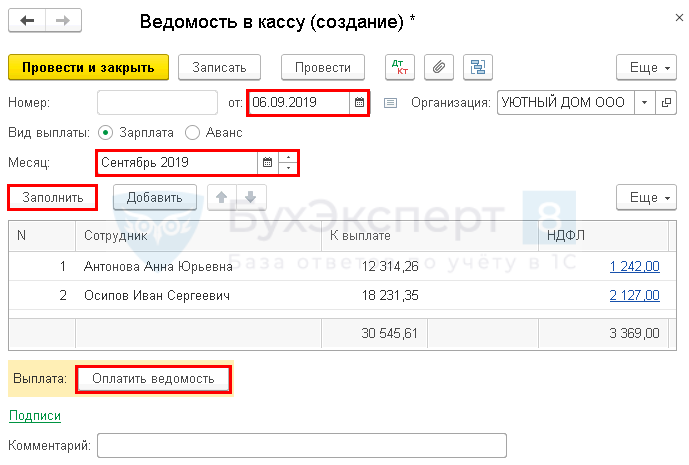
Task: Click the total 30 545,61
Action: pyautogui.click(x=389, y=333)
